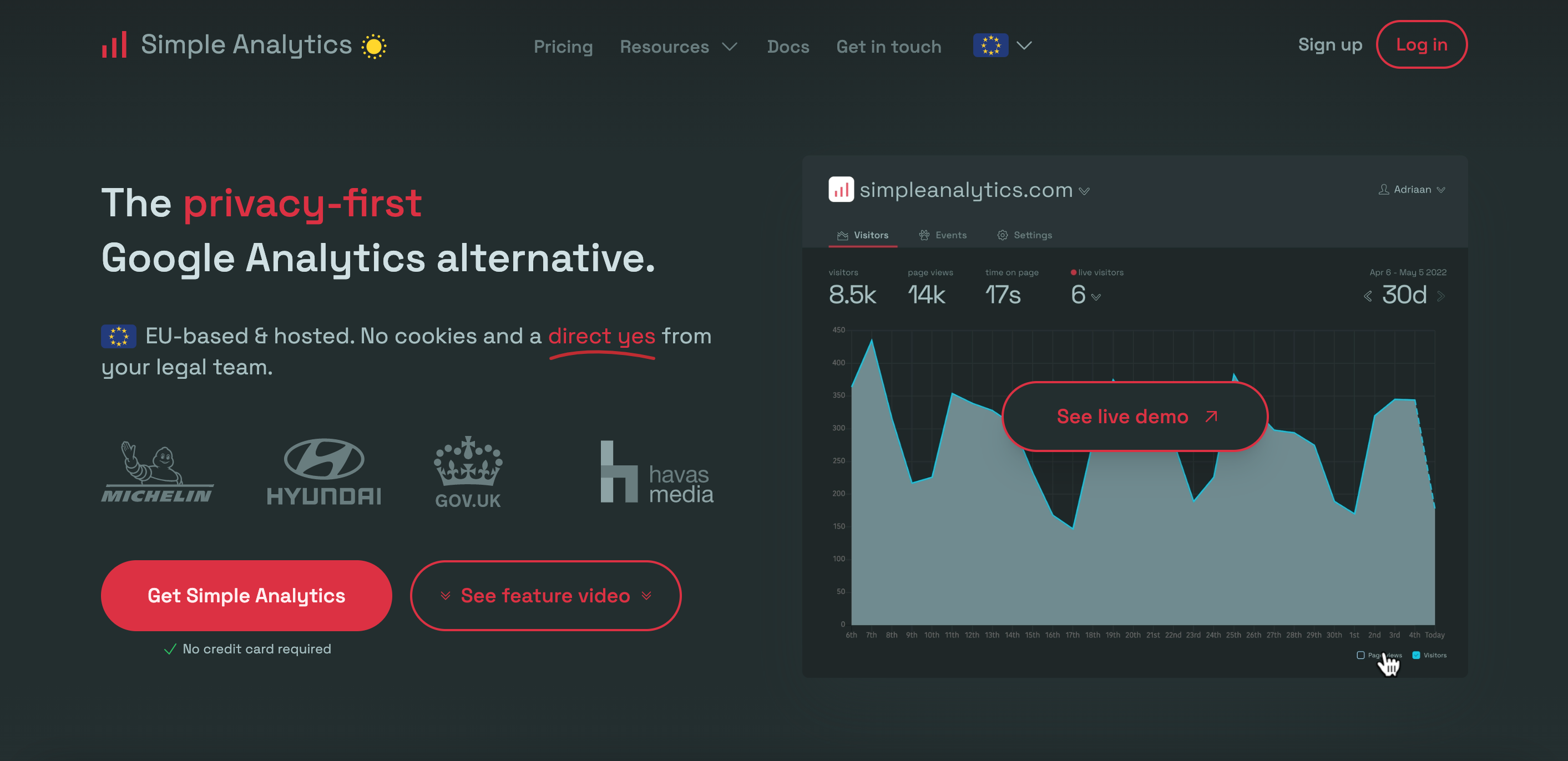This screenshot has width=1568, height=761.
Task: Go to previous 30-day period
Action: coord(1368,296)
